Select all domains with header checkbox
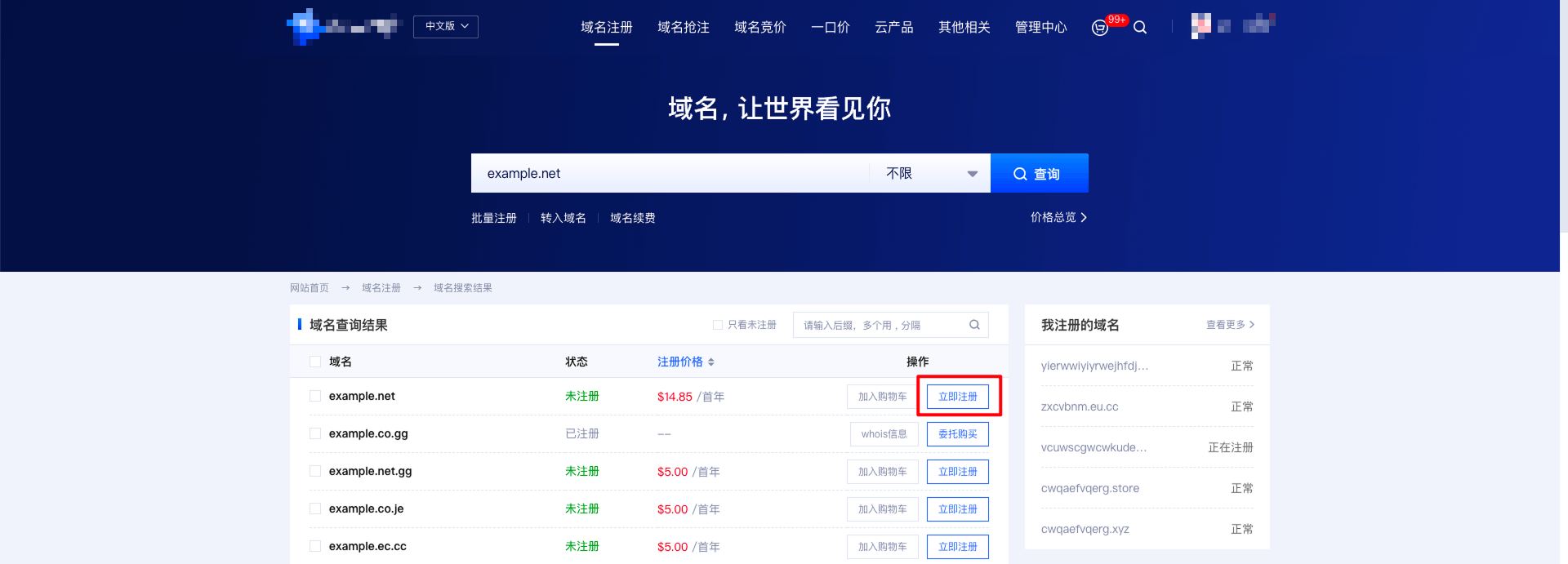 [x=315, y=362]
